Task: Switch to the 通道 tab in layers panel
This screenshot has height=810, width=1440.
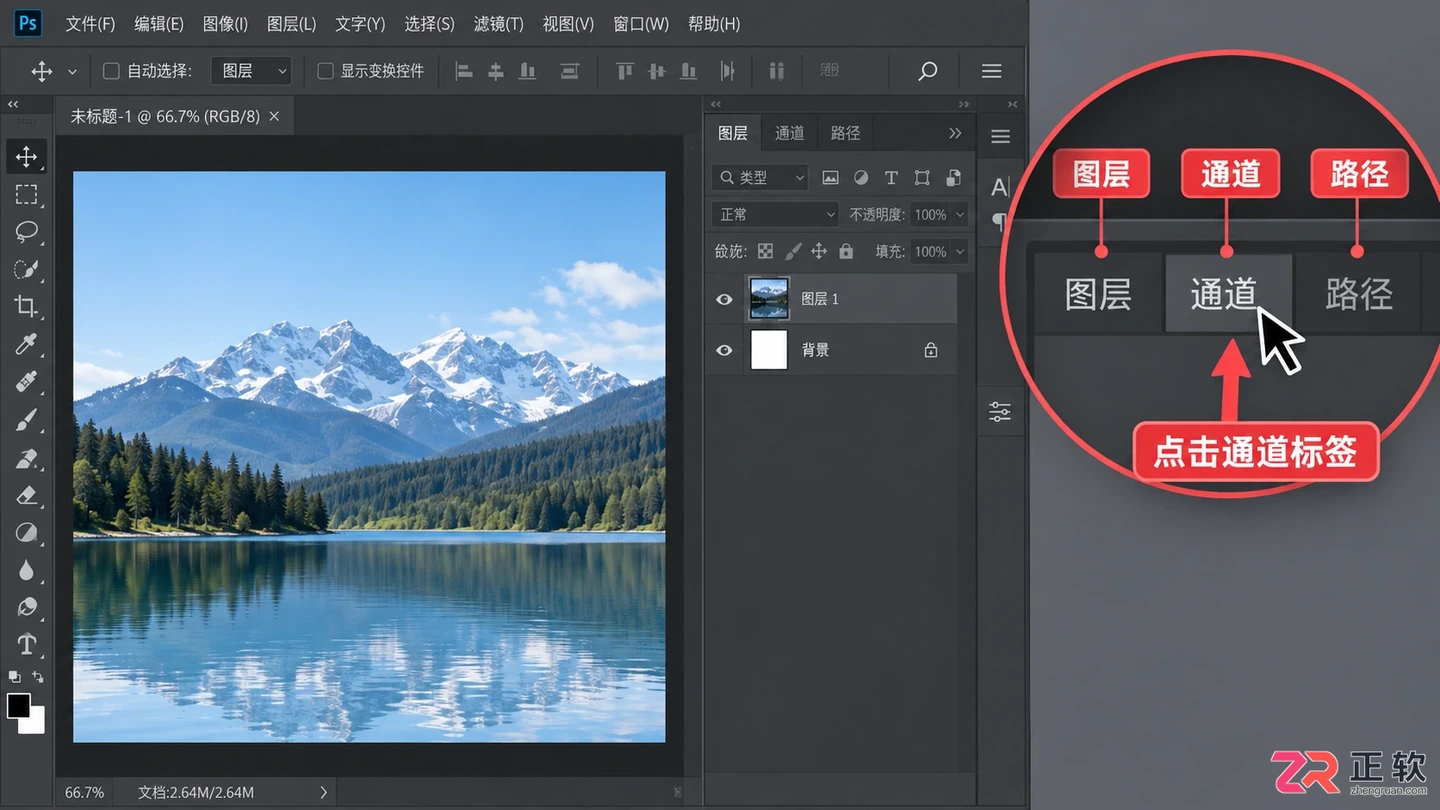Action: [789, 133]
